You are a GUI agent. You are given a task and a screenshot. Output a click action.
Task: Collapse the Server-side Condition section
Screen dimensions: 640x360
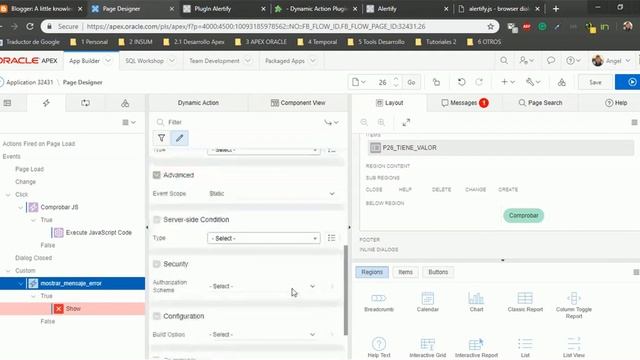click(x=156, y=220)
